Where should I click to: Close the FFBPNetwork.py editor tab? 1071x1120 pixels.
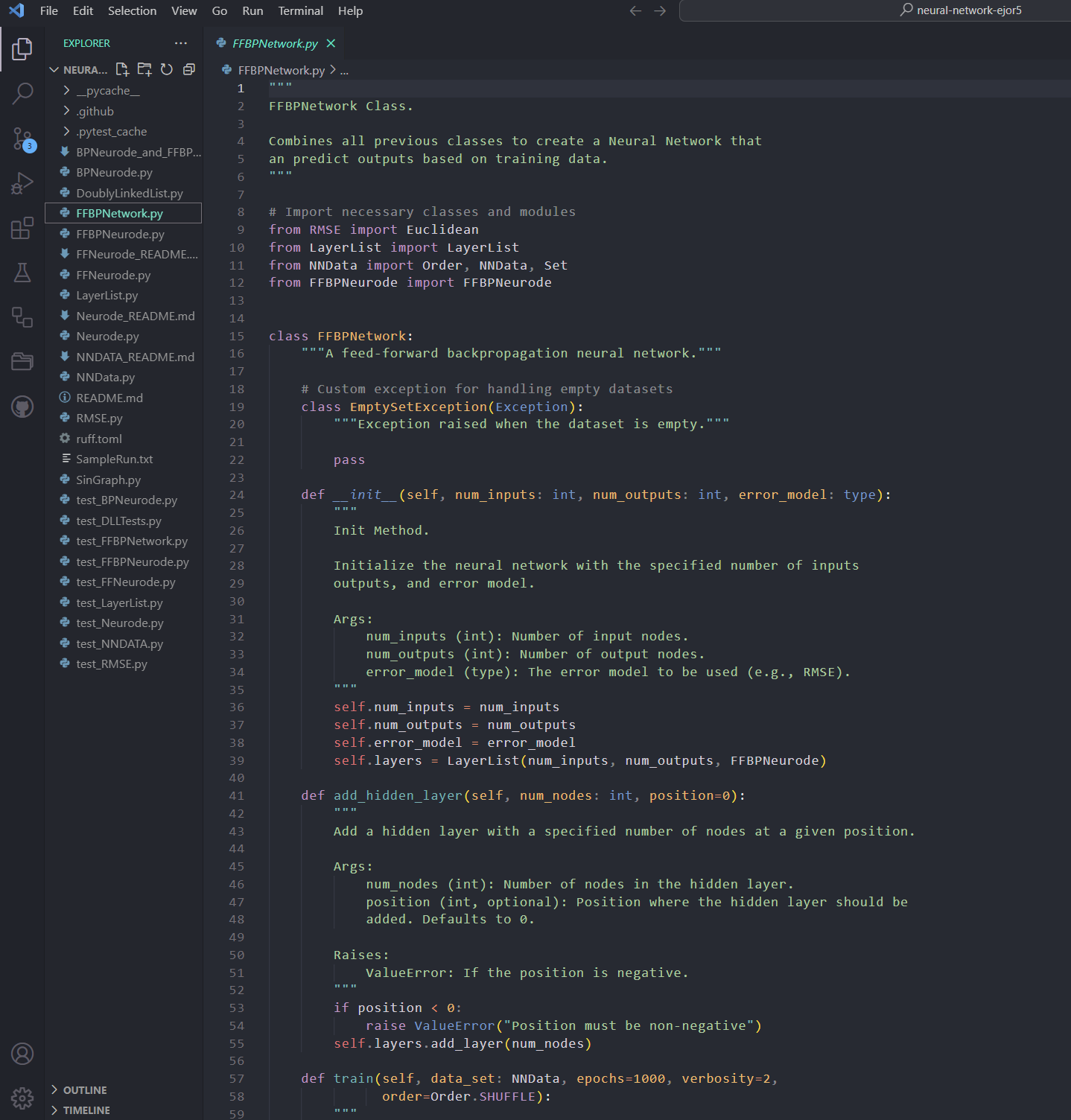(x=331, y=43)
